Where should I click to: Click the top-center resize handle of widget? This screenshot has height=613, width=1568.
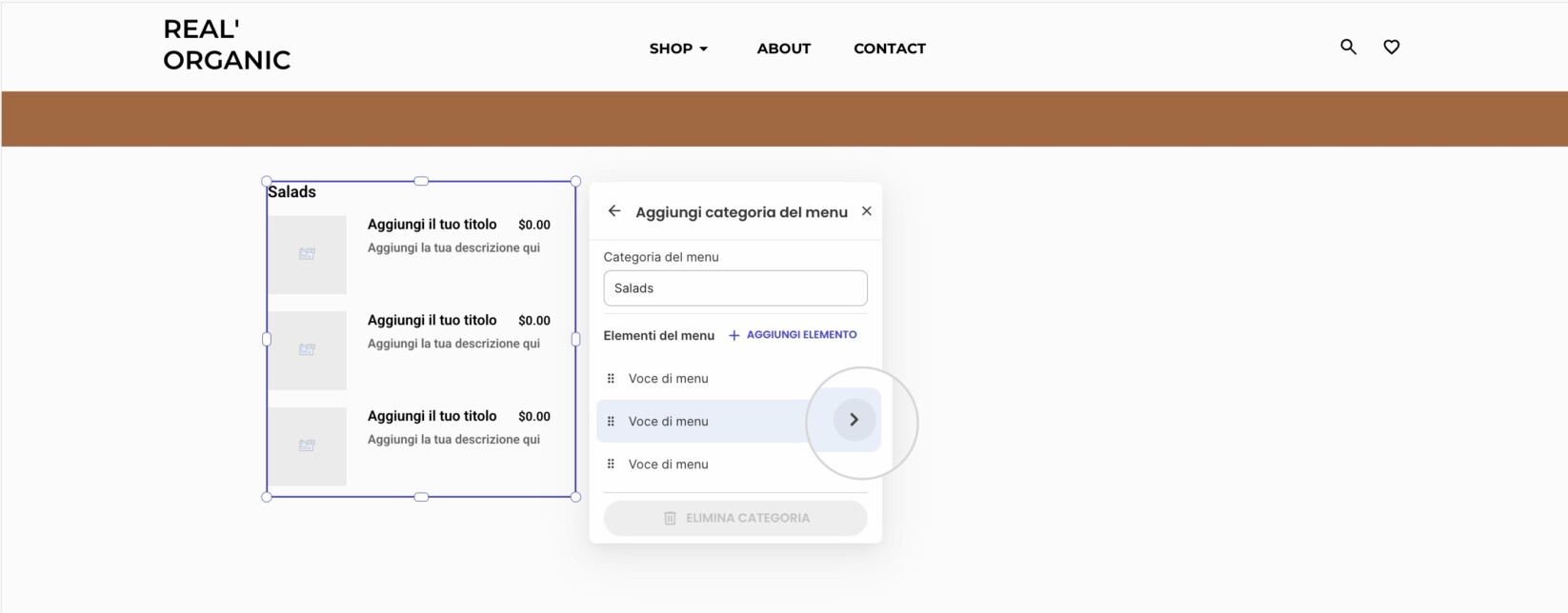[x=421, y=181]
